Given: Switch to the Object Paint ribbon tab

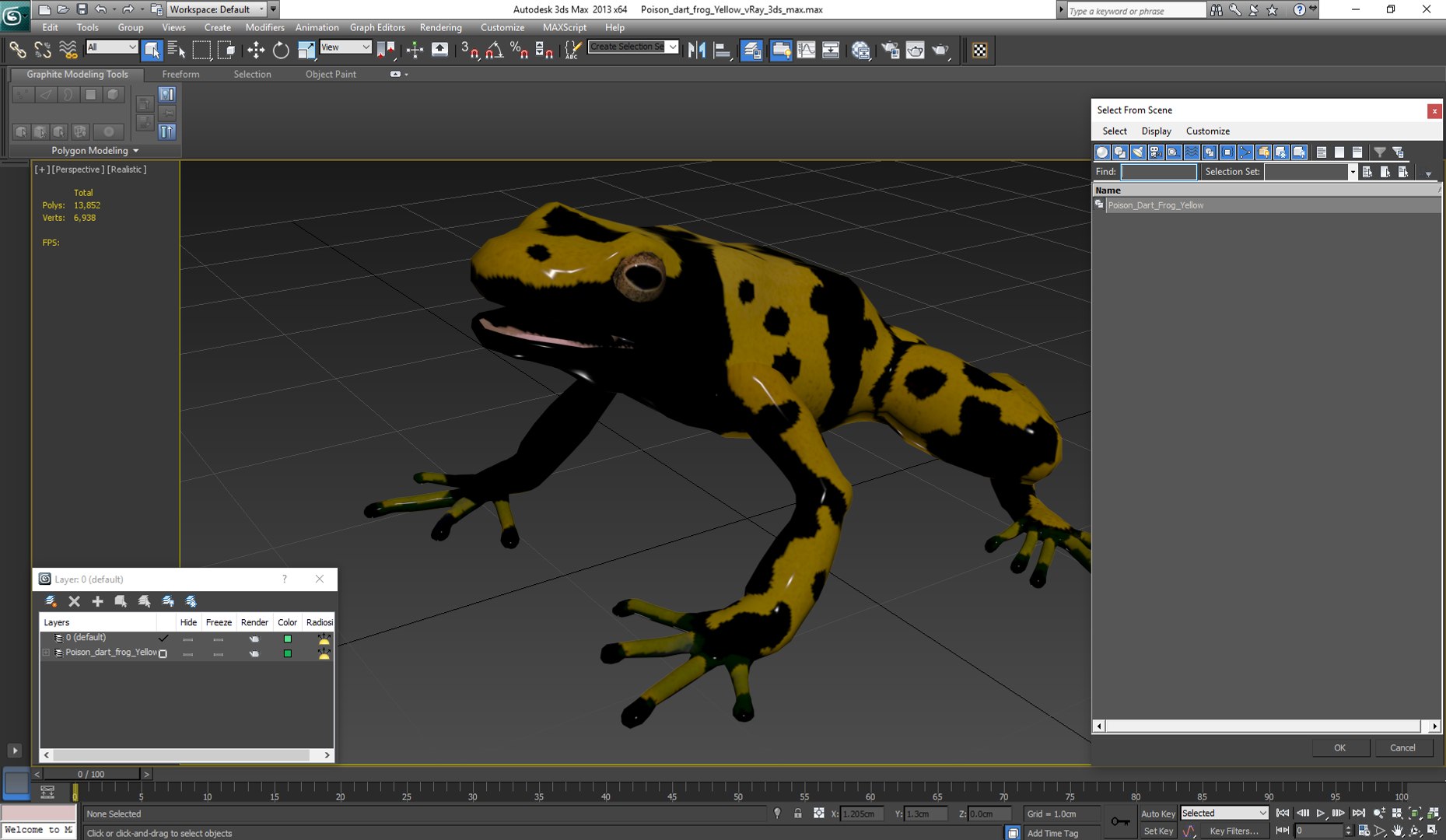Looking at the screenshot, I should tap(331, 74).
